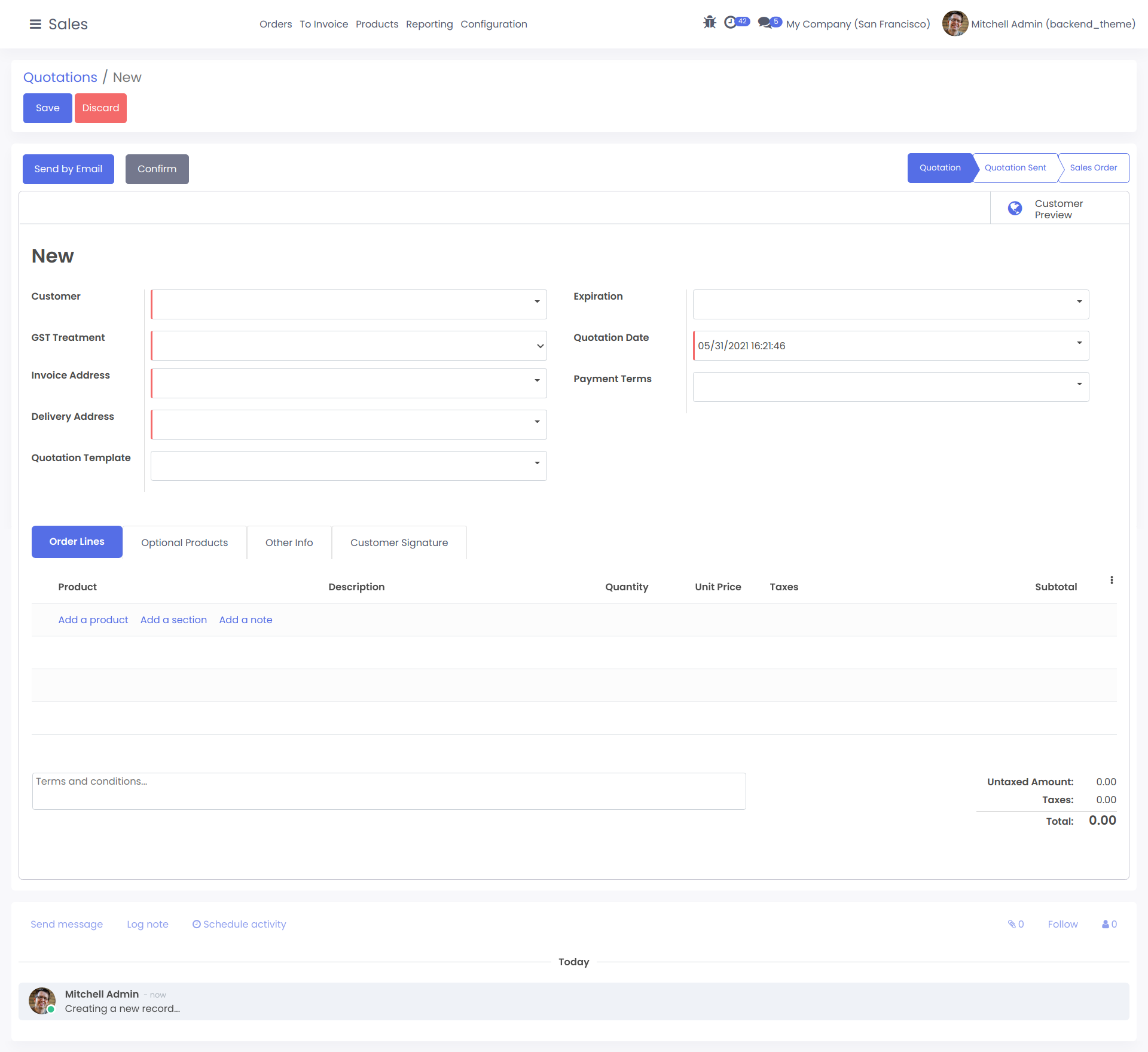Open the hamburger apps menu icon
This screenshot has height=1052, width=1148.
(35, 24)
